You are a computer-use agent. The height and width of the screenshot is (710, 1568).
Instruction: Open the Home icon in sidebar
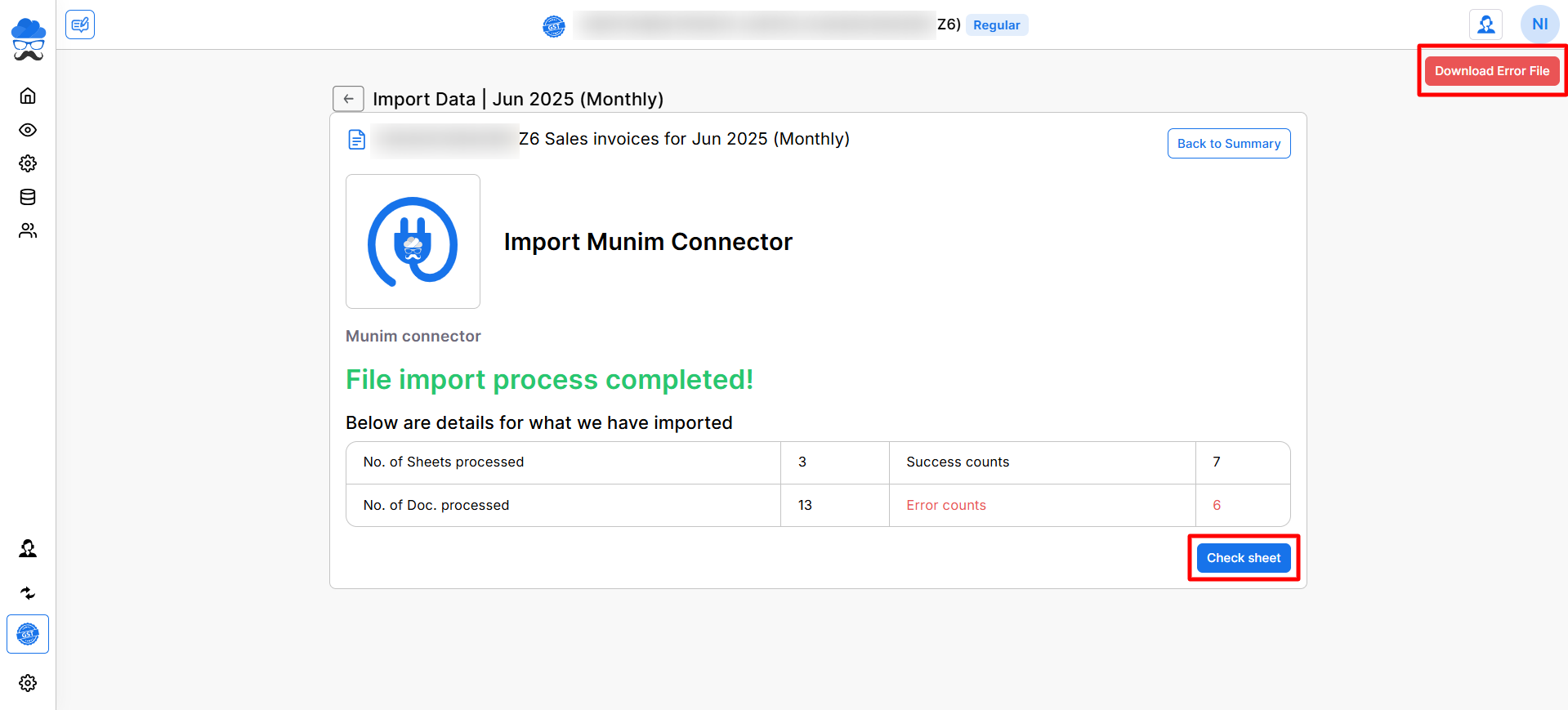28,96
